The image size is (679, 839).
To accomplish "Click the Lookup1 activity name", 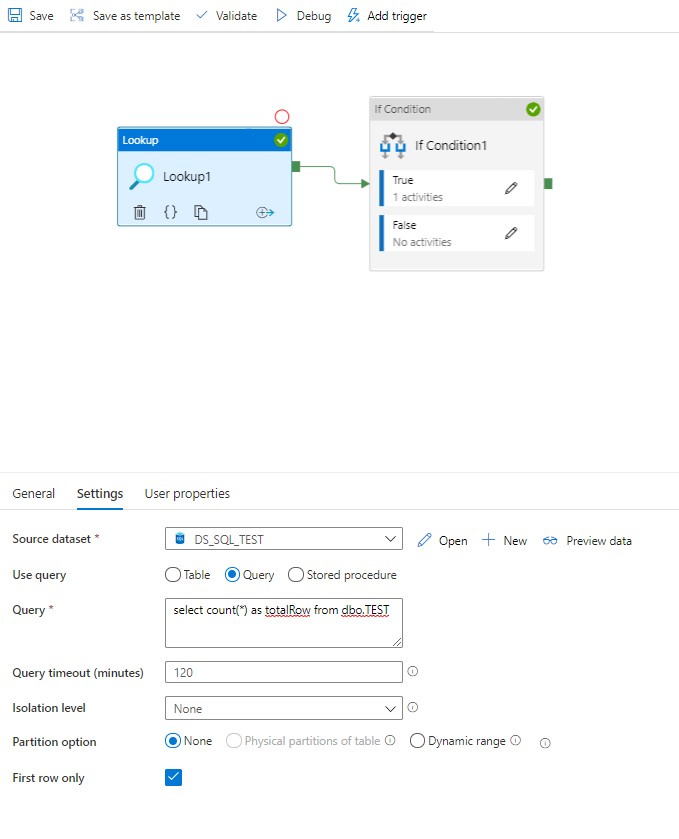I will click(187, 177).
